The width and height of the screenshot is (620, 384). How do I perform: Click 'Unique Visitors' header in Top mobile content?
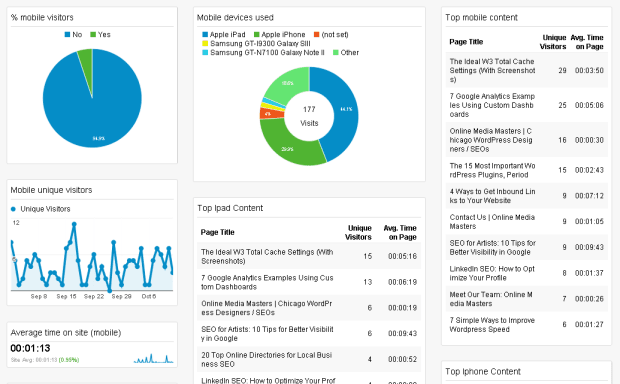tap(553, 42)
